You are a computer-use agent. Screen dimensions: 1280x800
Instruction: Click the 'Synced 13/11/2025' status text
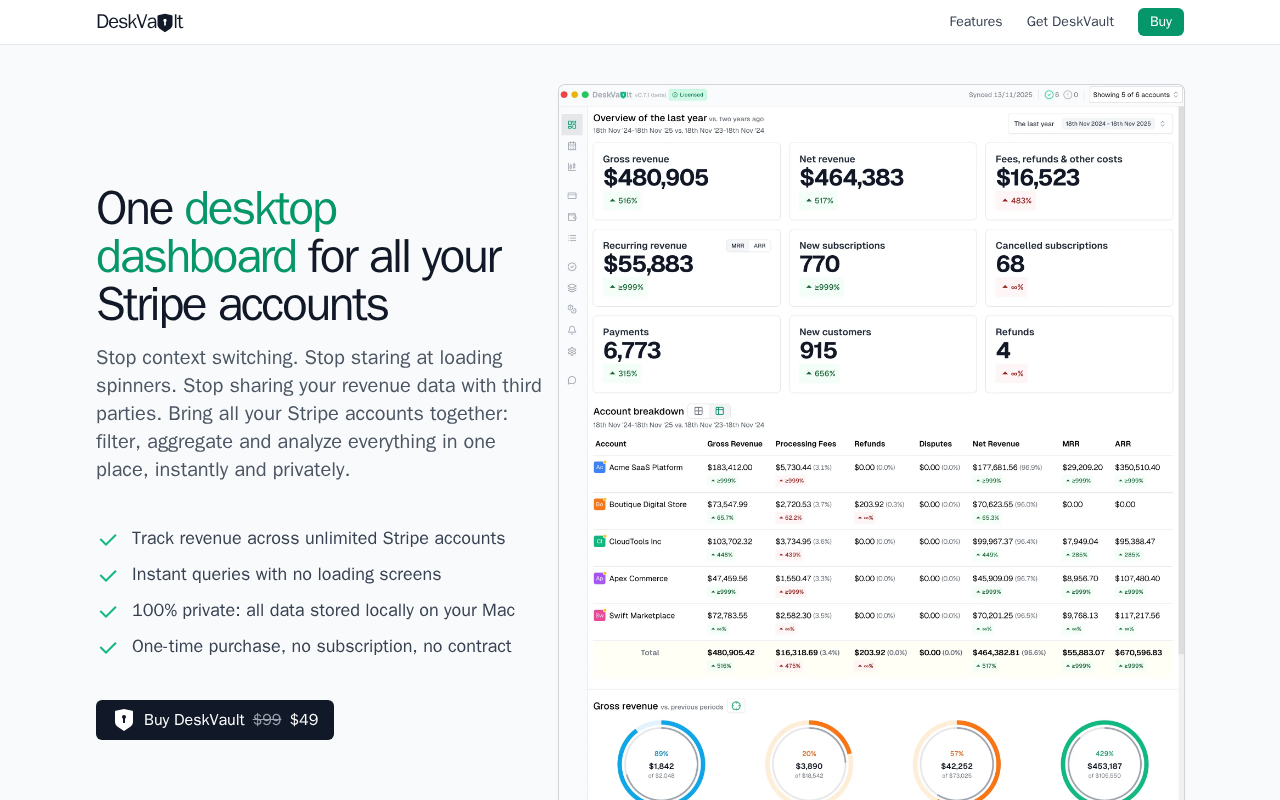pos(1000,95)
